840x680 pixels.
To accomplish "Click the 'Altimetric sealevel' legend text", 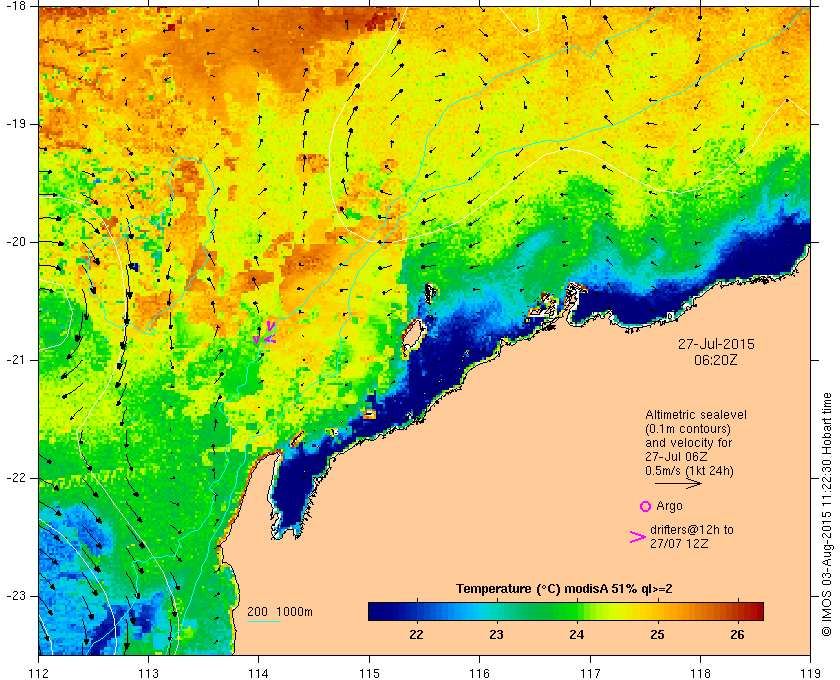I will [x=696, y=415].
